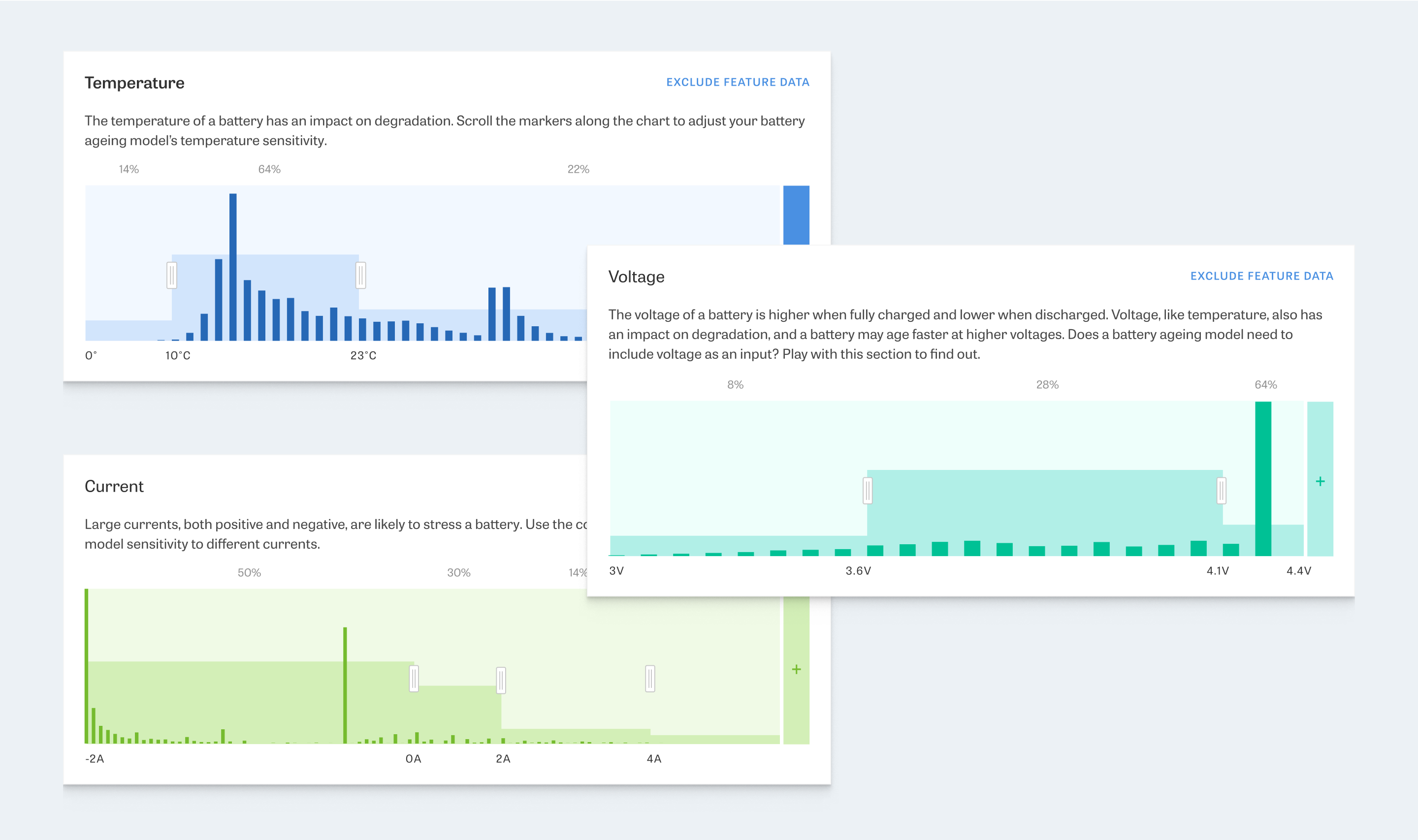The height and width of the screenshot is (840, 1418).
Task: Click the 50% label above Current chart
Action: tap(249, 573)
